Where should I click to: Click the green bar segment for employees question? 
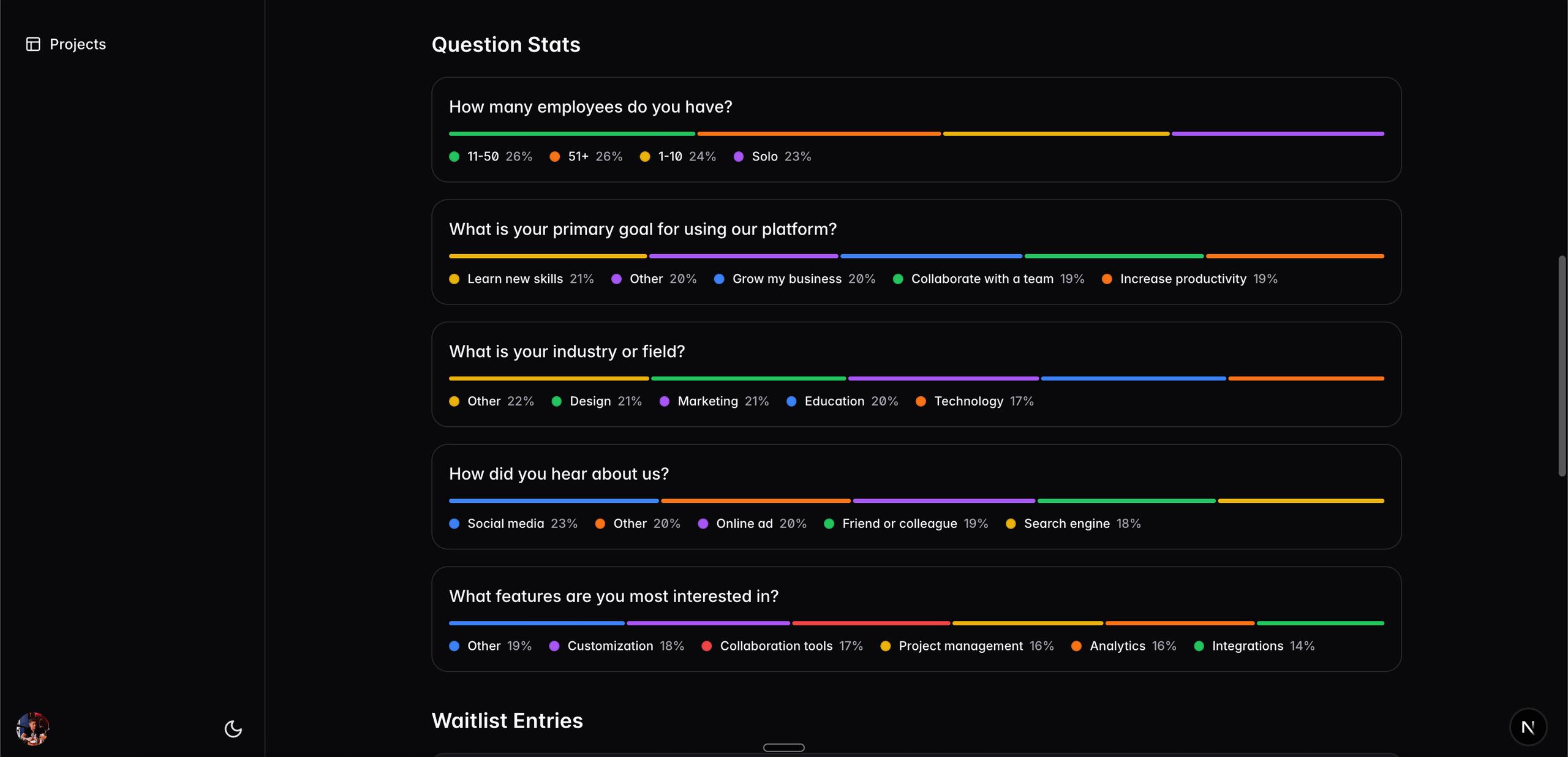[x=571, y=134]
